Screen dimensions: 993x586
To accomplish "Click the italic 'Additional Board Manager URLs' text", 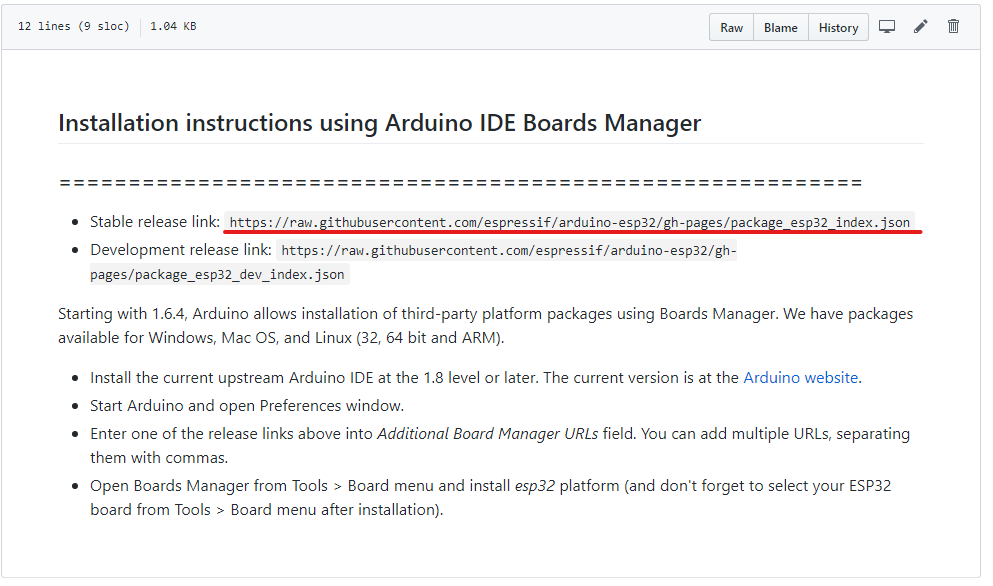I will 488,434.
